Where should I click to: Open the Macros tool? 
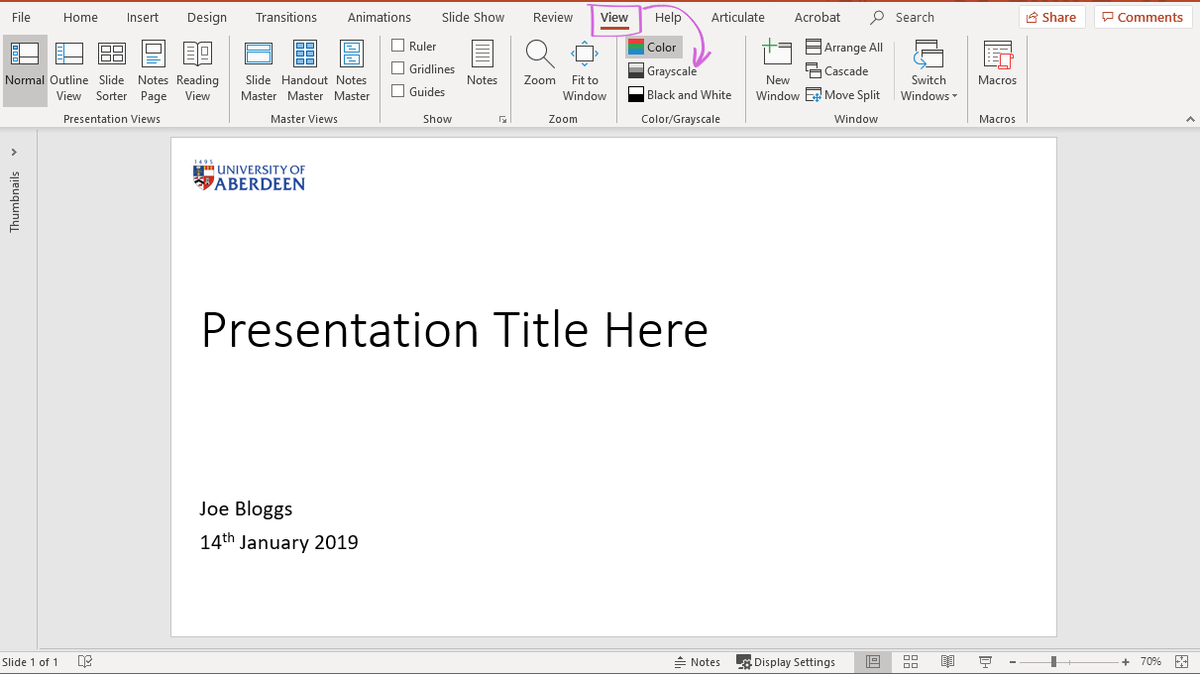tap(997, 66)
